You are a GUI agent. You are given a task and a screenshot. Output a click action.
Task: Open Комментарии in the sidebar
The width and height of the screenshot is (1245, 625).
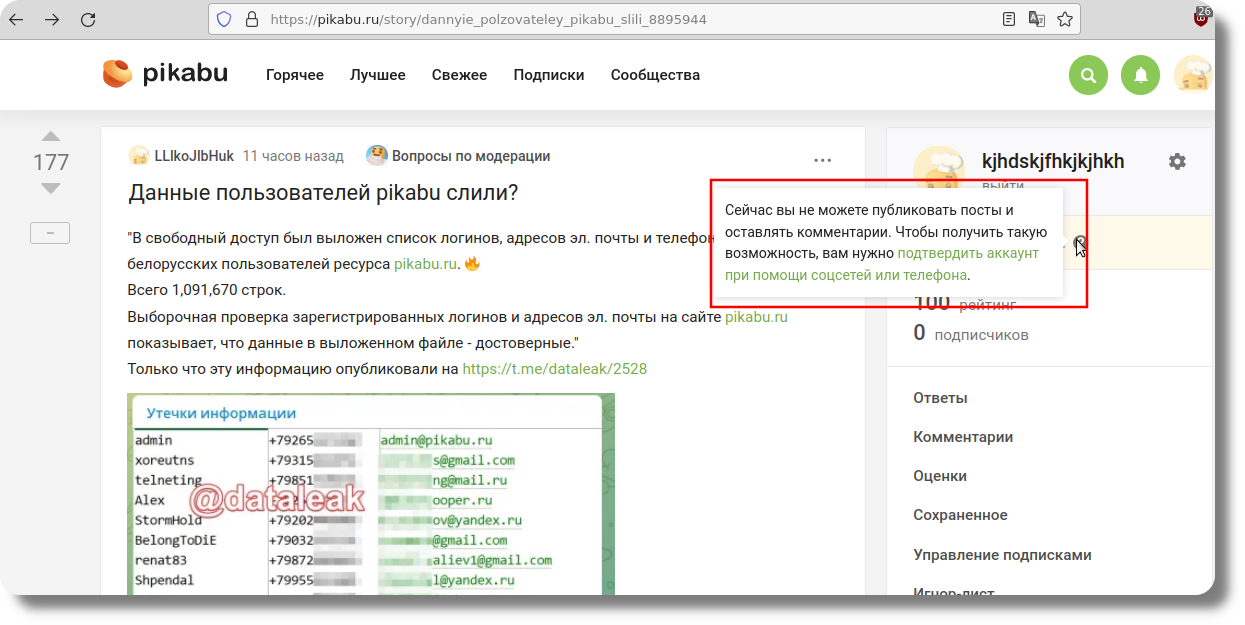click(x=963, y=437)
